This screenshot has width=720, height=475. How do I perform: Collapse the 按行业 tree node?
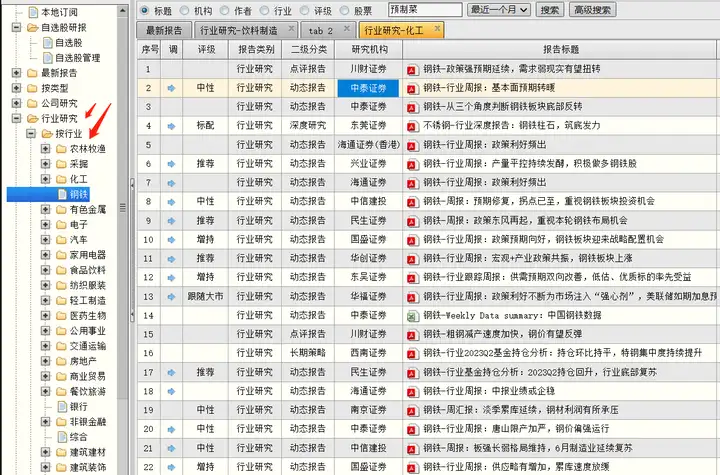pyautogui.click(x=31, y=134)
